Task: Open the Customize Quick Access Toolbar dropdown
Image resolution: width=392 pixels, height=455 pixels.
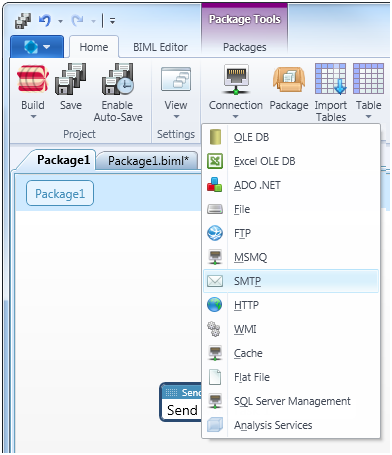Action: click(113, 21)
